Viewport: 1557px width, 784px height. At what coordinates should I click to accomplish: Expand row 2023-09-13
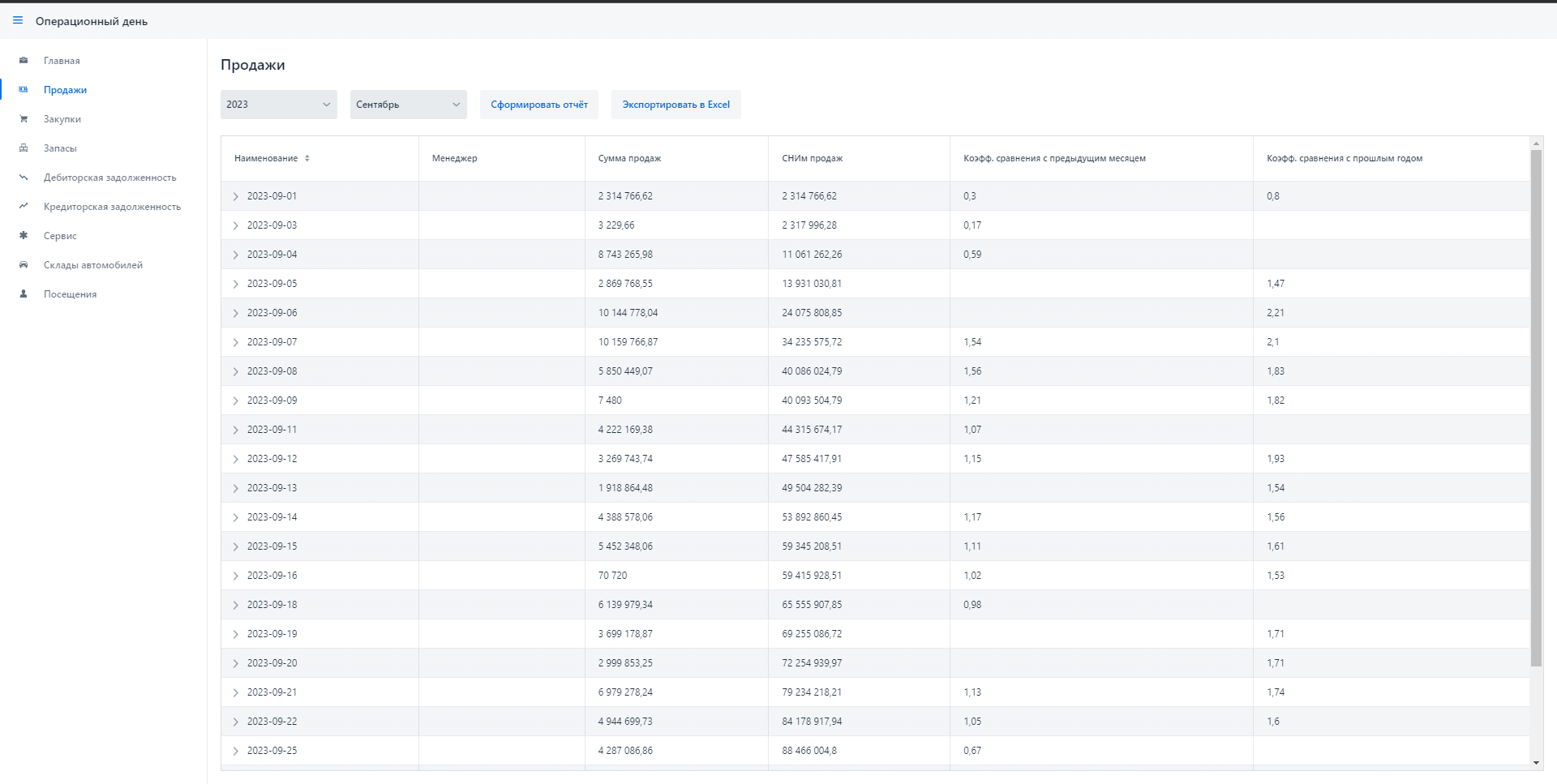[x=236, y=488]
